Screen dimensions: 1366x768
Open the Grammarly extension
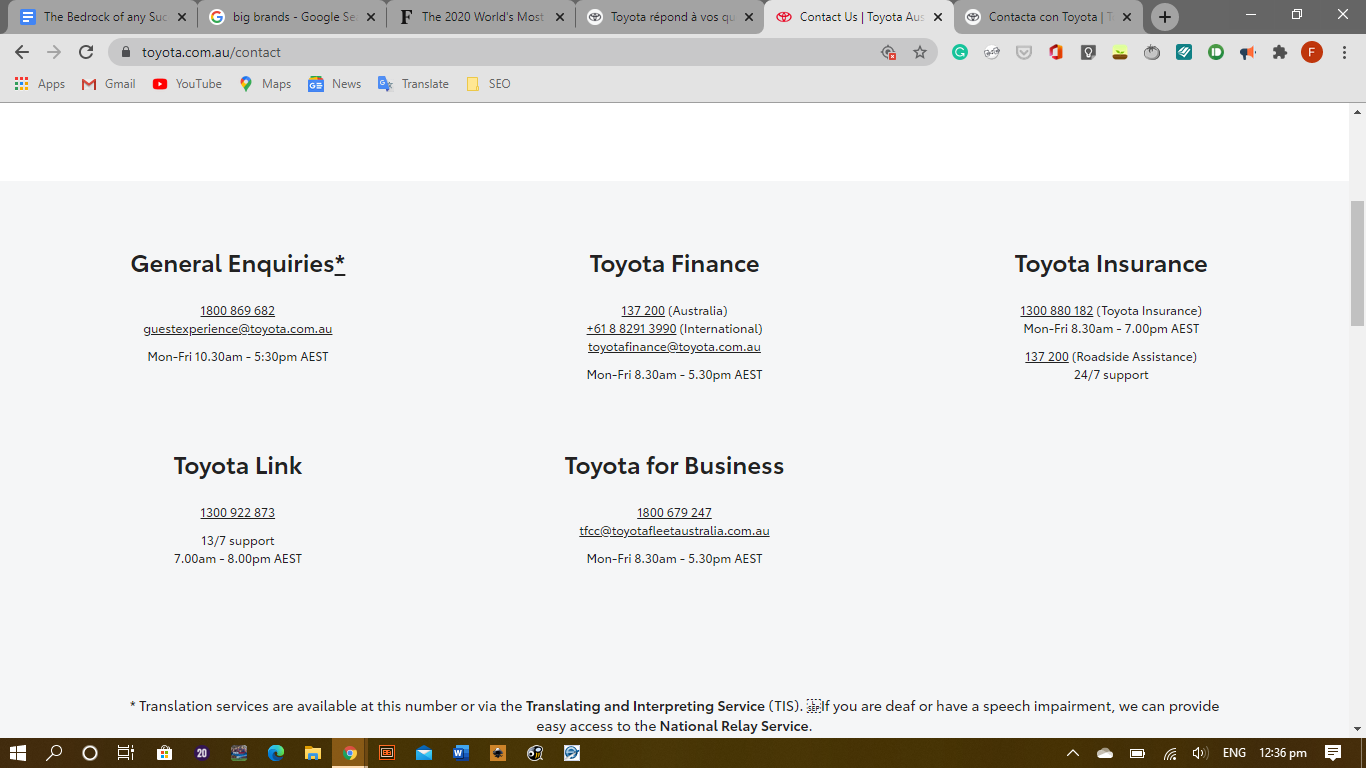pyautogui.click(x=960, y=52)
